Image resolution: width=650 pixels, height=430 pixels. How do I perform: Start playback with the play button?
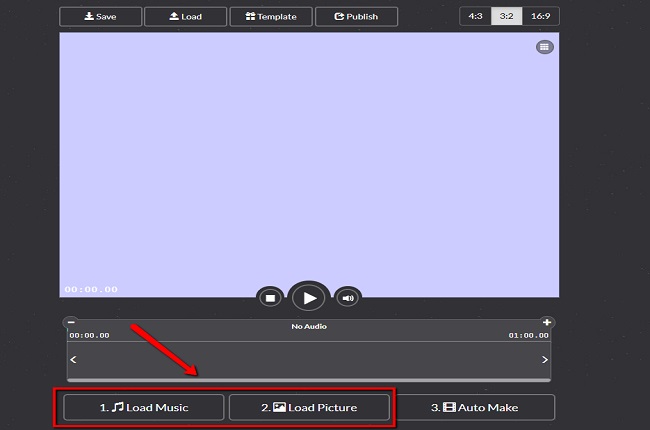[x=309, y=298]
